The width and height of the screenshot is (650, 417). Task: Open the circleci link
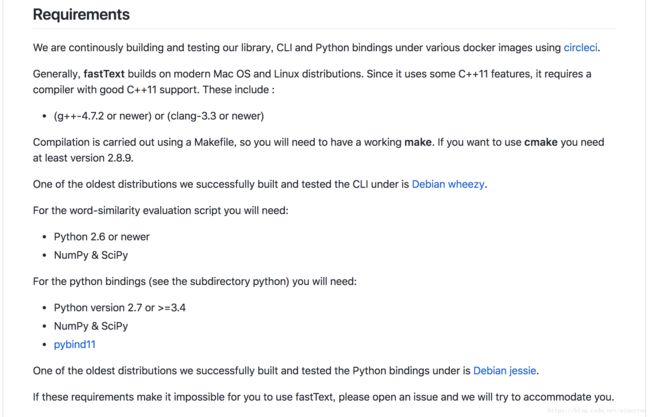tap(580, 48)
